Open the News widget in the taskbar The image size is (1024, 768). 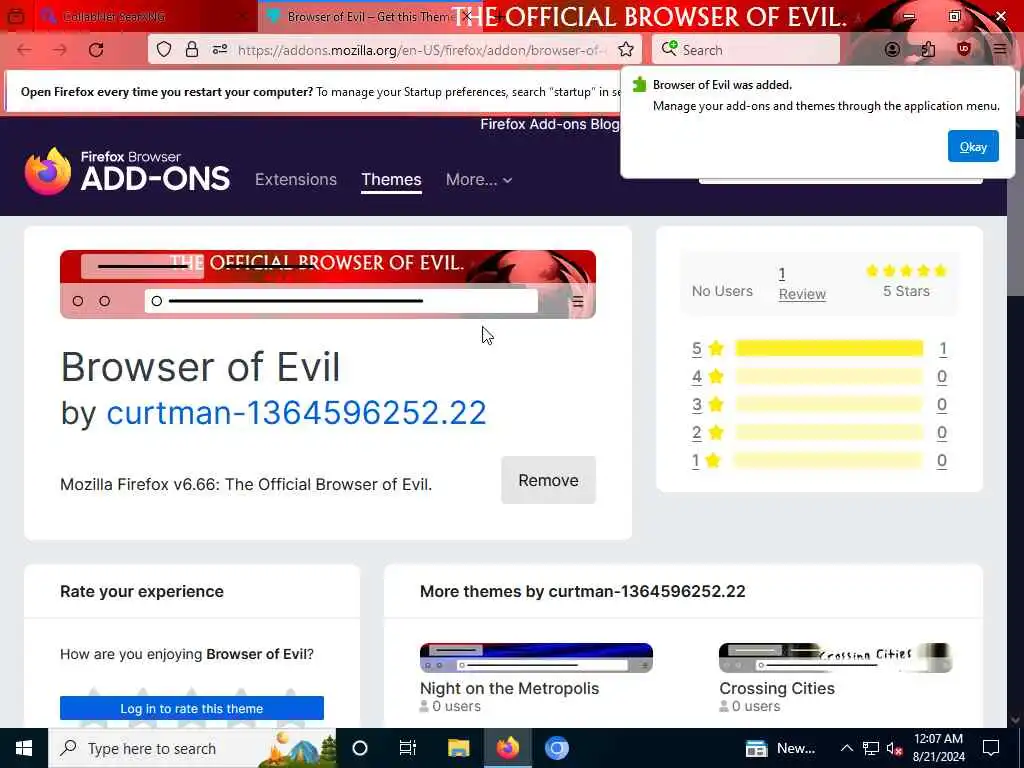[780, 748]
